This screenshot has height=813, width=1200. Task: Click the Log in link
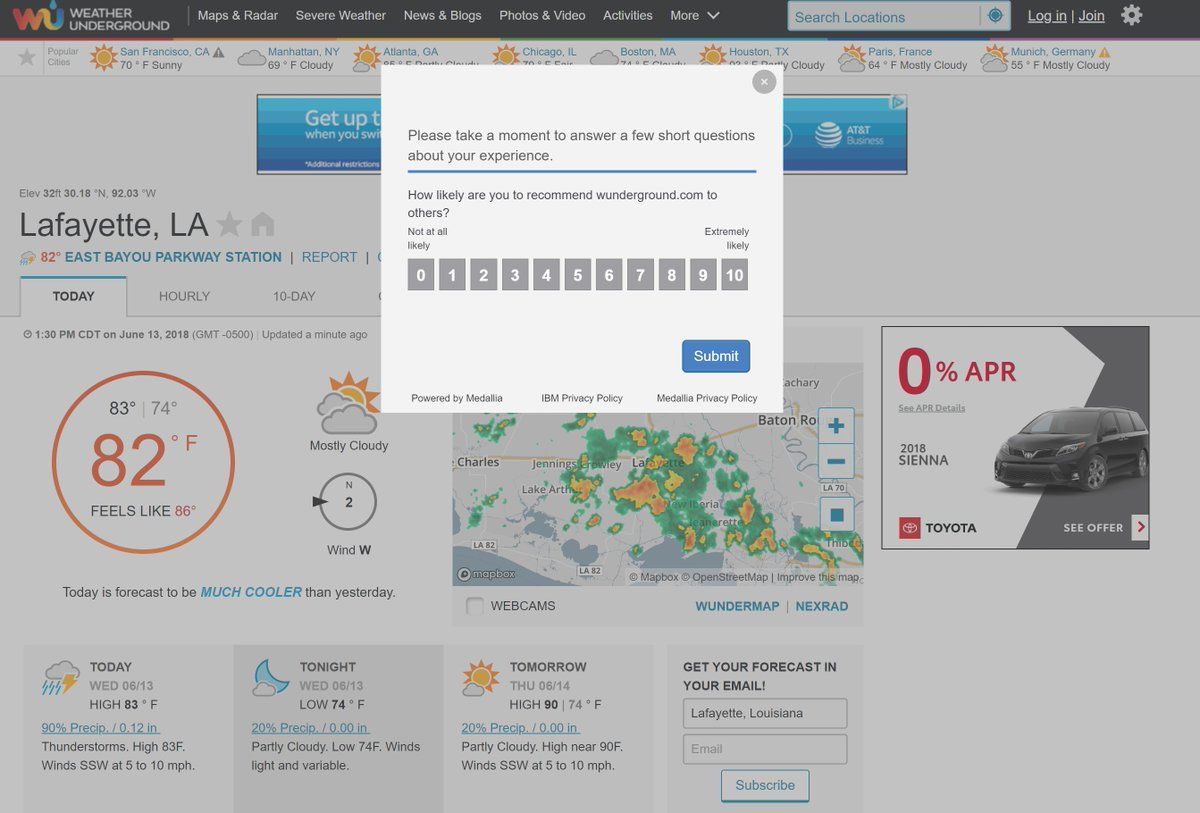(x=1047, y=16)
